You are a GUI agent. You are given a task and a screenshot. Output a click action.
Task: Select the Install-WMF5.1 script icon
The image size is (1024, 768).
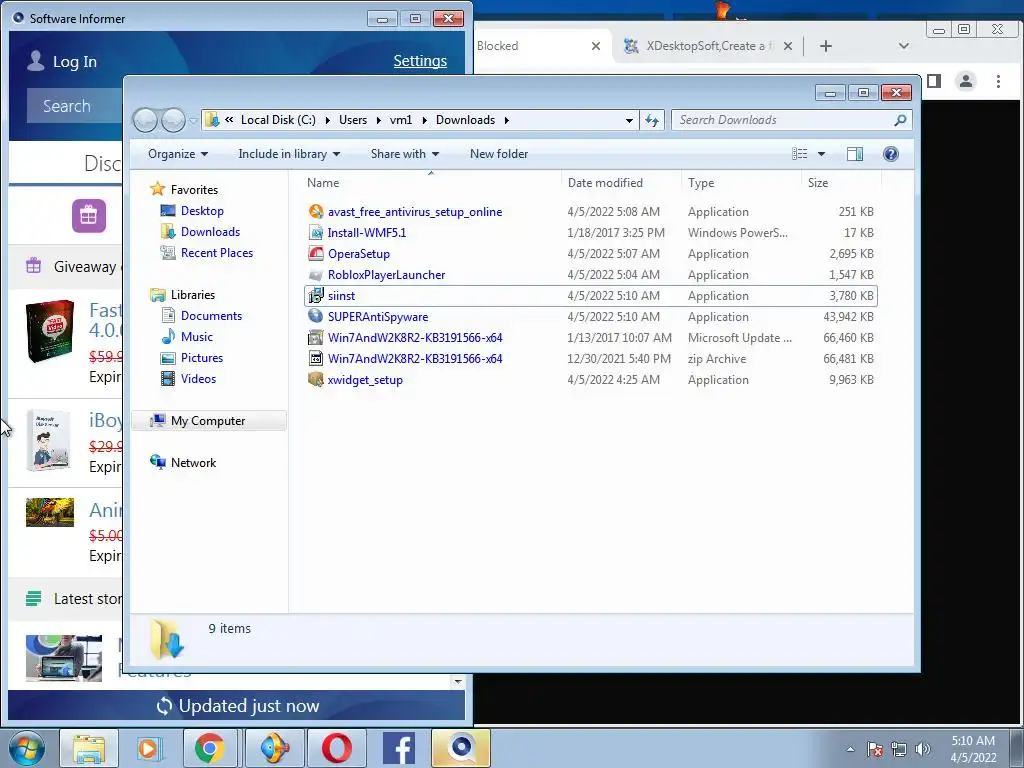click(316, 232)
